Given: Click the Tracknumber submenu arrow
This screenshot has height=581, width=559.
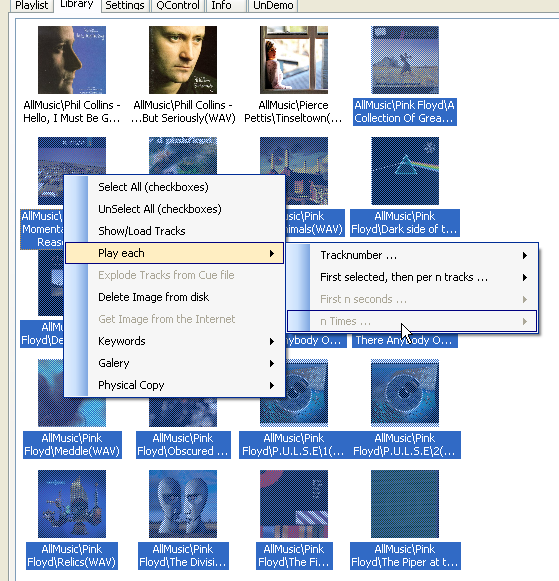Looking at the screenshot, I should (x=525, y=255).
